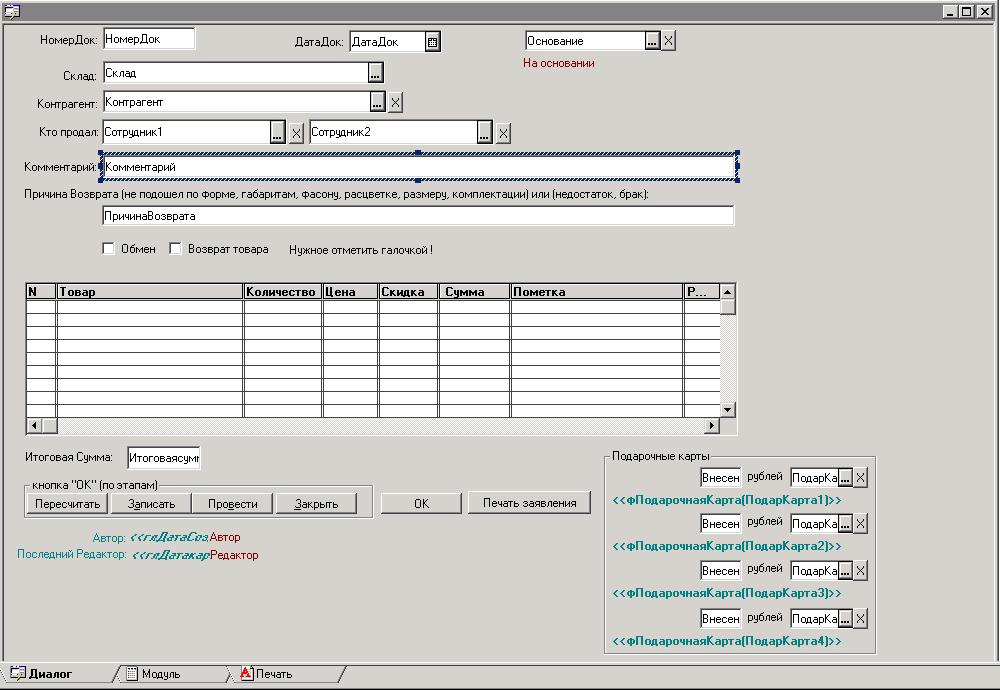This screenshot has height=690, width=1000.
Task: Open the calendar picker for ДатаДок
Action: pos(432,42)
